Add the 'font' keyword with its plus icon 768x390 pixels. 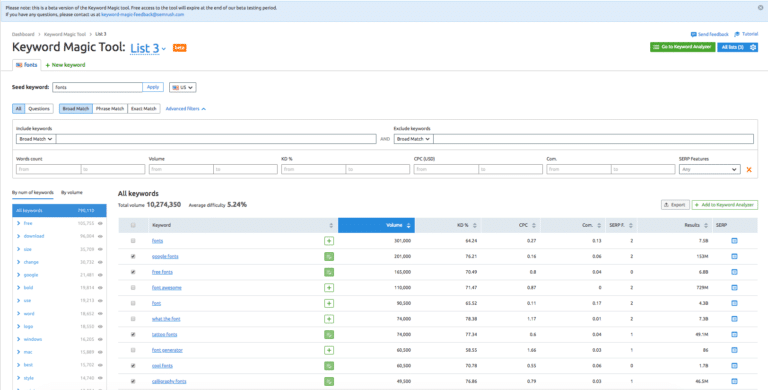[x=329, y=303]
